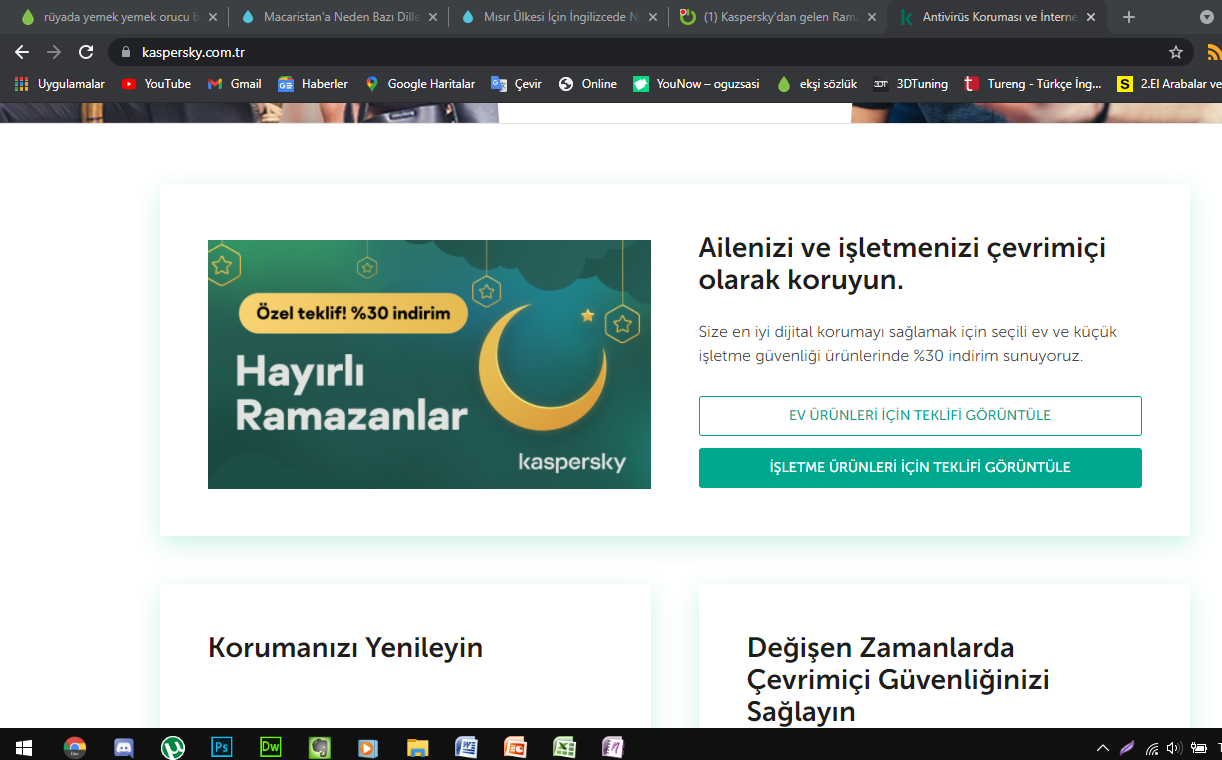Launch Photoshop from the taskbar
This screenshot has height=760, width=1222.
click(x=222, y=746)
